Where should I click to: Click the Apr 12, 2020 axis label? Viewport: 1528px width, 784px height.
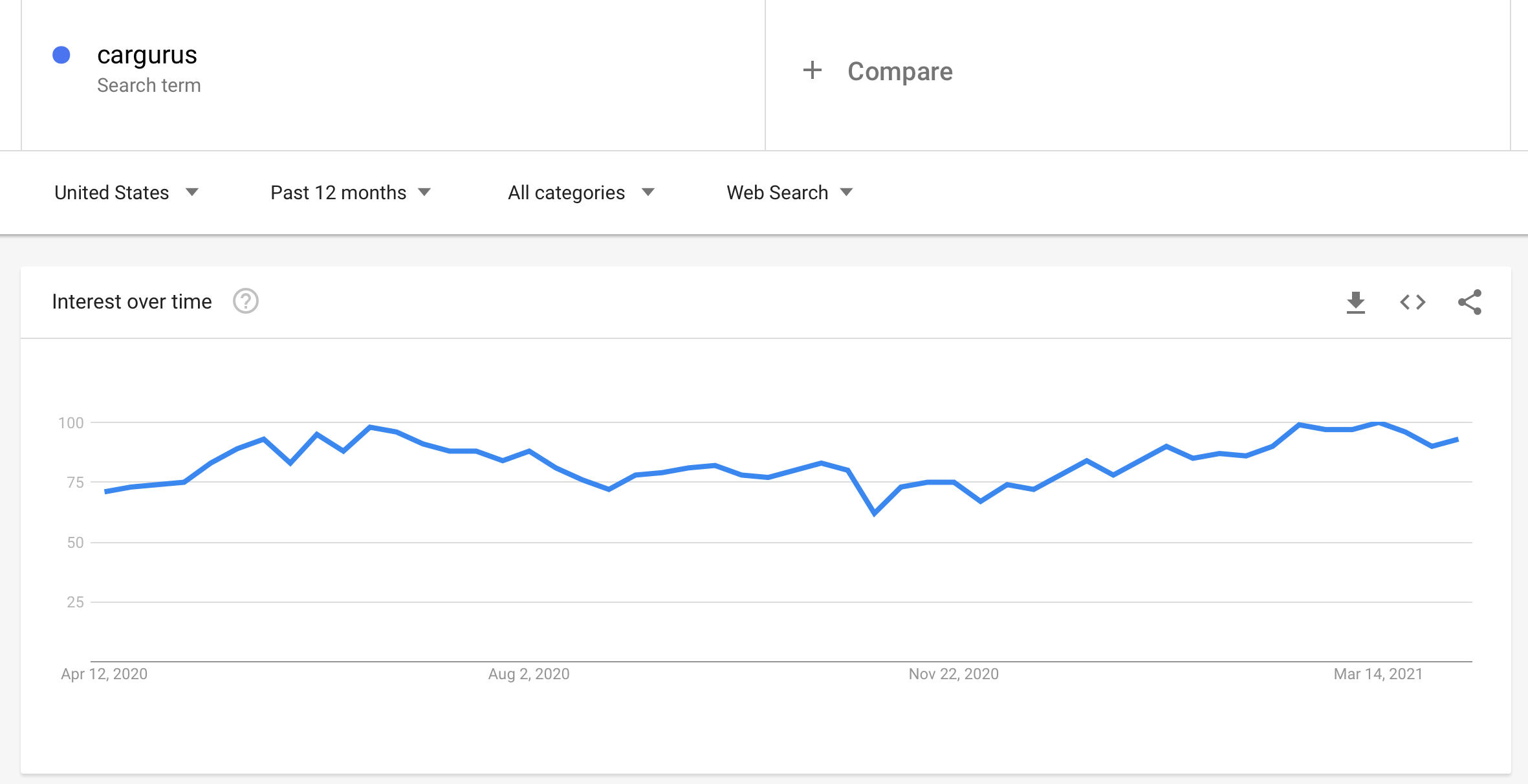[104, 674]
